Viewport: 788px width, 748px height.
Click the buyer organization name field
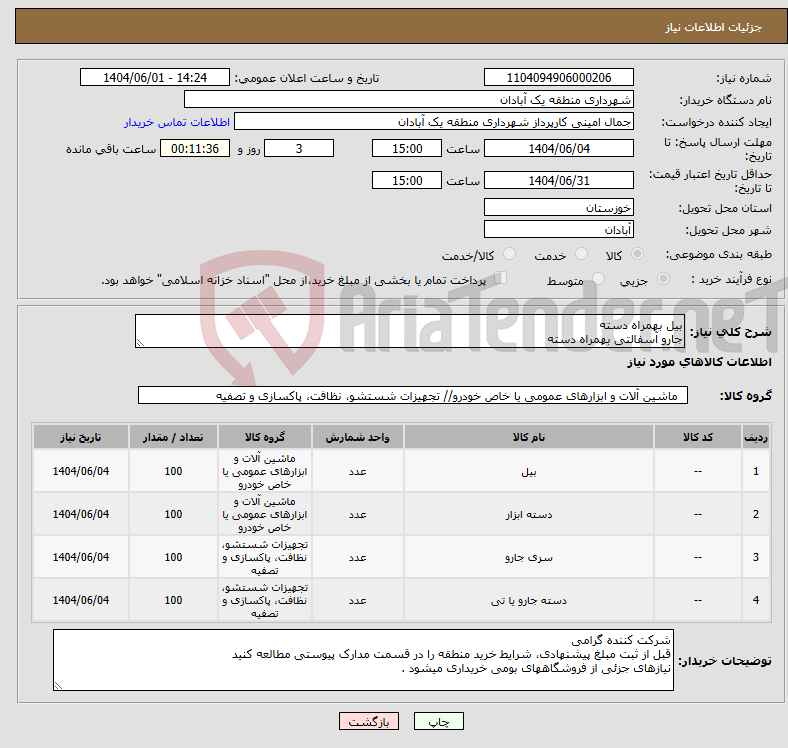pyautogui.click(x=409, y=100)
